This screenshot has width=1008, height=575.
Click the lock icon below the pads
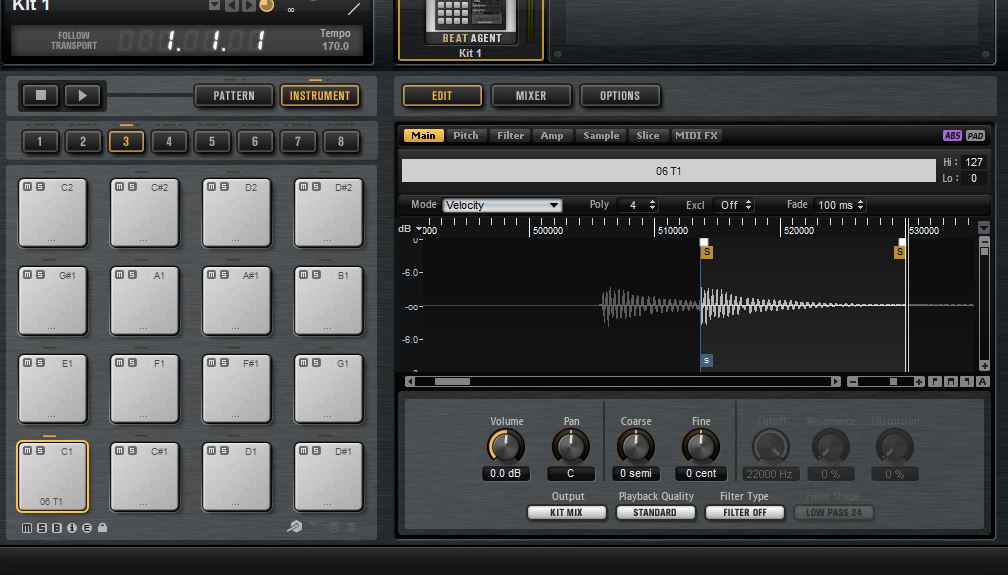(102, 527)
